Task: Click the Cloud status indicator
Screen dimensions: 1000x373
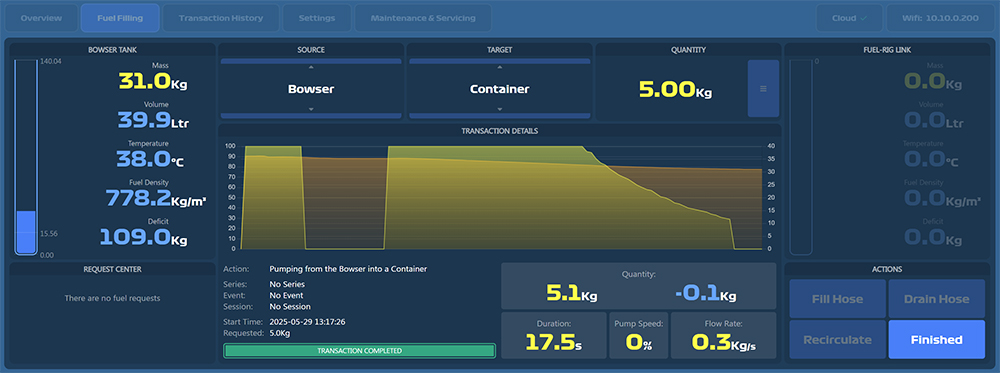Action: [x=849, y=18]
